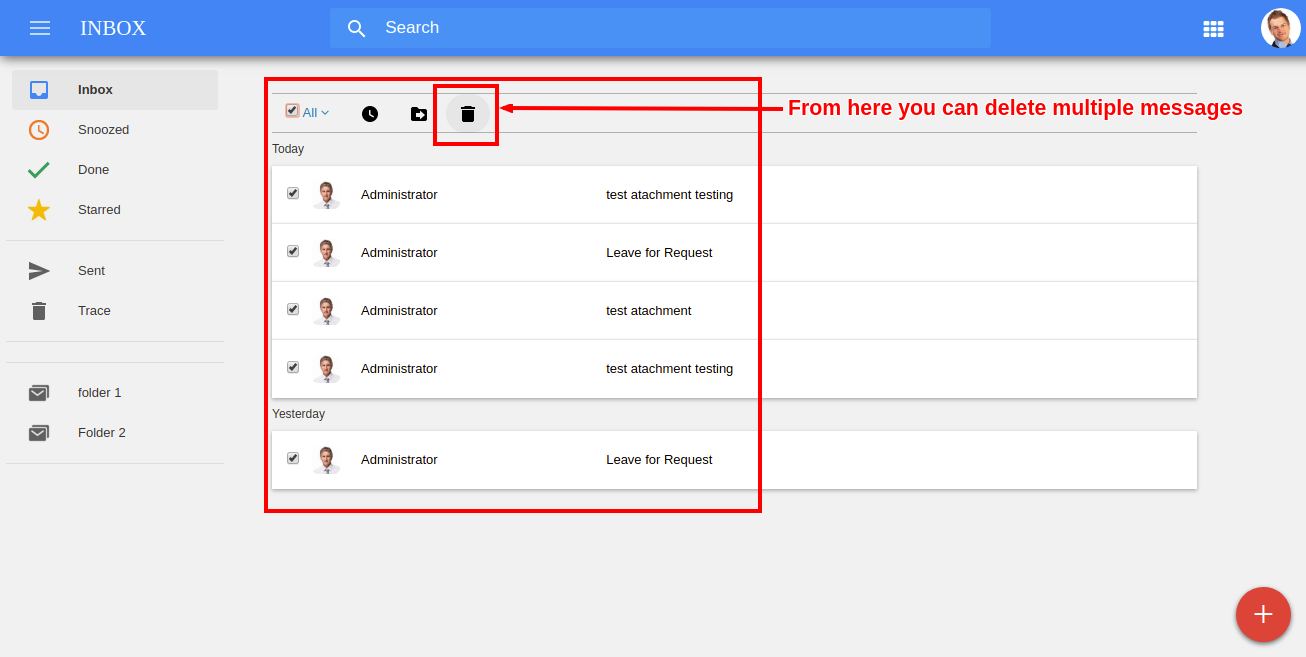Toggle the select All checkbox
1306x657 pixels.
292,111
